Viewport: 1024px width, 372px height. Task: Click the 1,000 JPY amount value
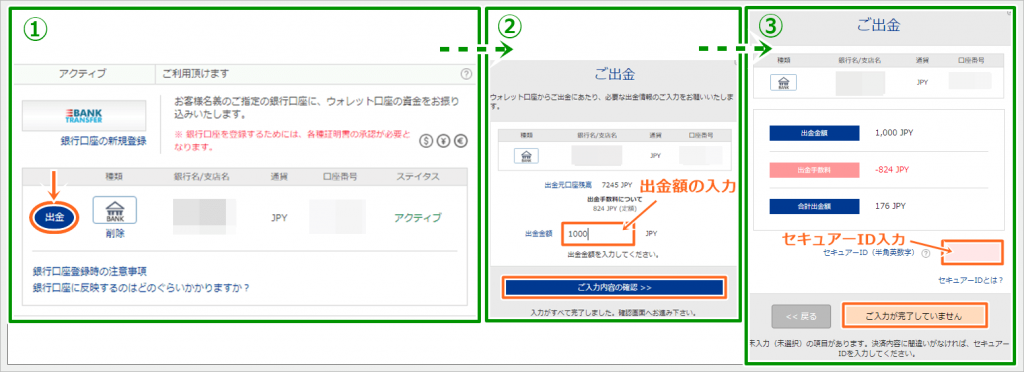pos(893,132)
